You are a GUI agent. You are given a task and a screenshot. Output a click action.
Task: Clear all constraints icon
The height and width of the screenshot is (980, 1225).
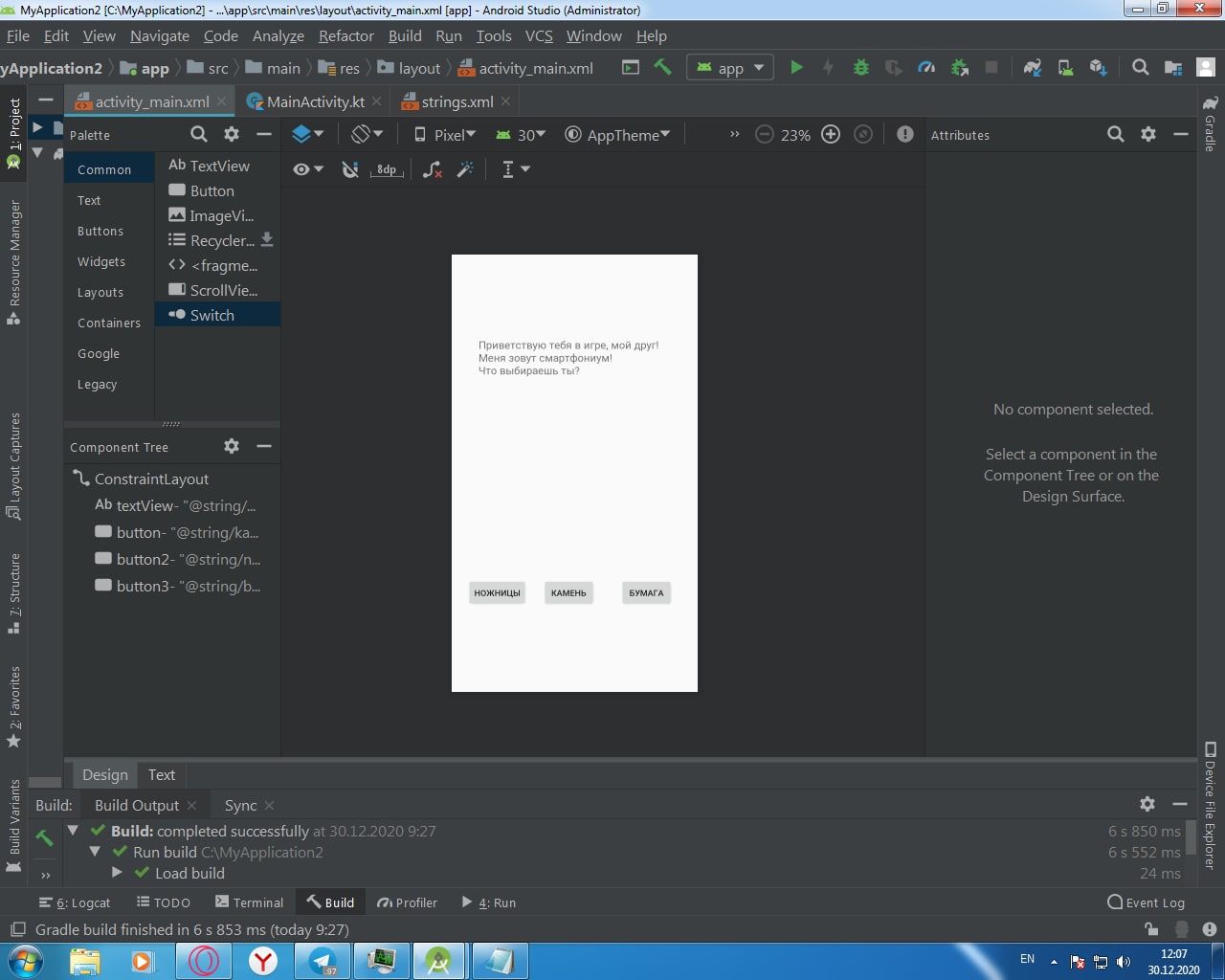click(x=433, y=169)
